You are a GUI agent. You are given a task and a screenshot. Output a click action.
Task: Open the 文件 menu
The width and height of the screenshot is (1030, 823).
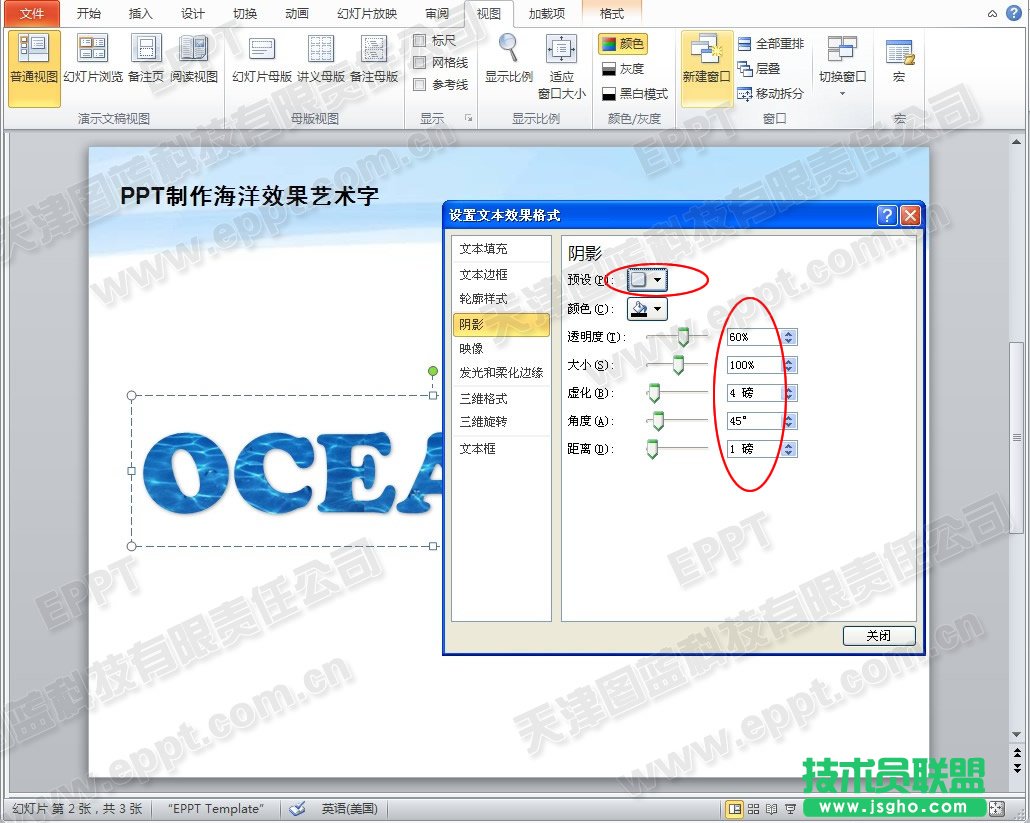pos(31,13)
